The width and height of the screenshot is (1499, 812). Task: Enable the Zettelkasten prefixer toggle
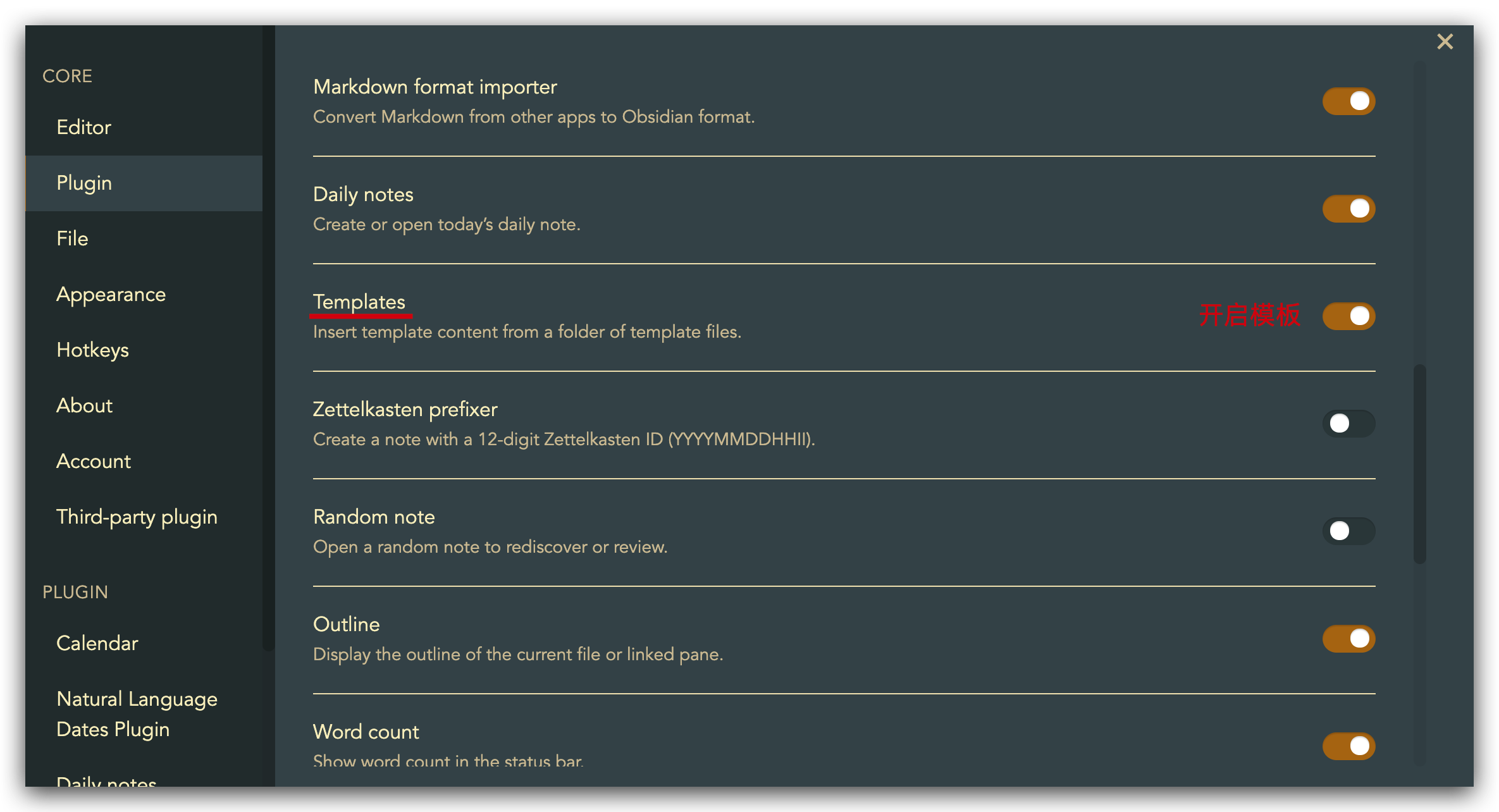click(1348, 424)
